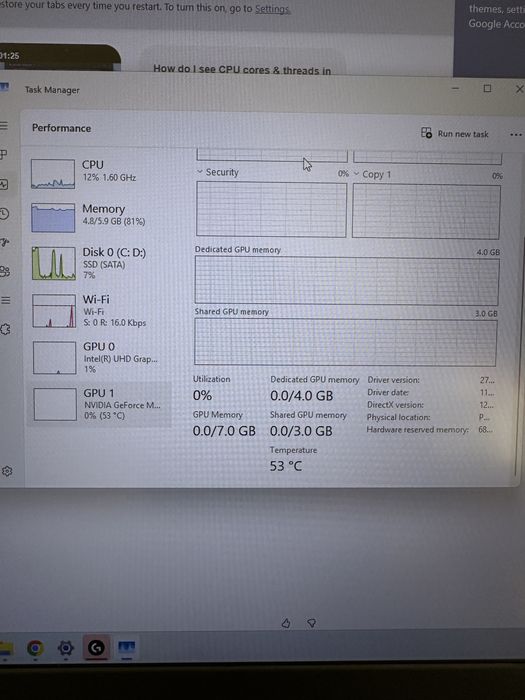This screenshot has height=700, width=525.
Task: Click the Disk 0 activity mini graph
Action: (x=54, y=263)
